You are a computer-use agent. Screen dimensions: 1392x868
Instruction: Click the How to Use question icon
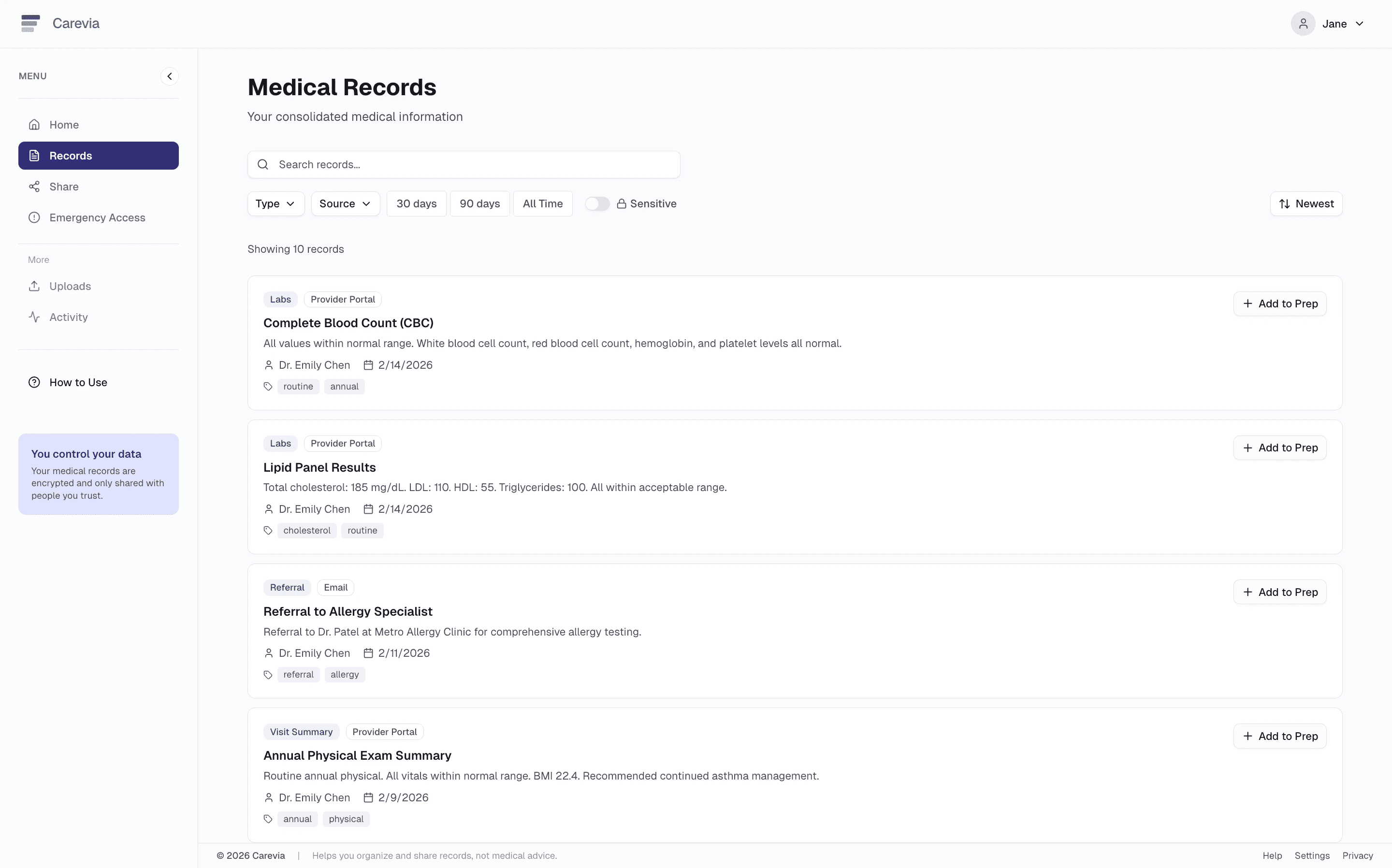(34, 382)
